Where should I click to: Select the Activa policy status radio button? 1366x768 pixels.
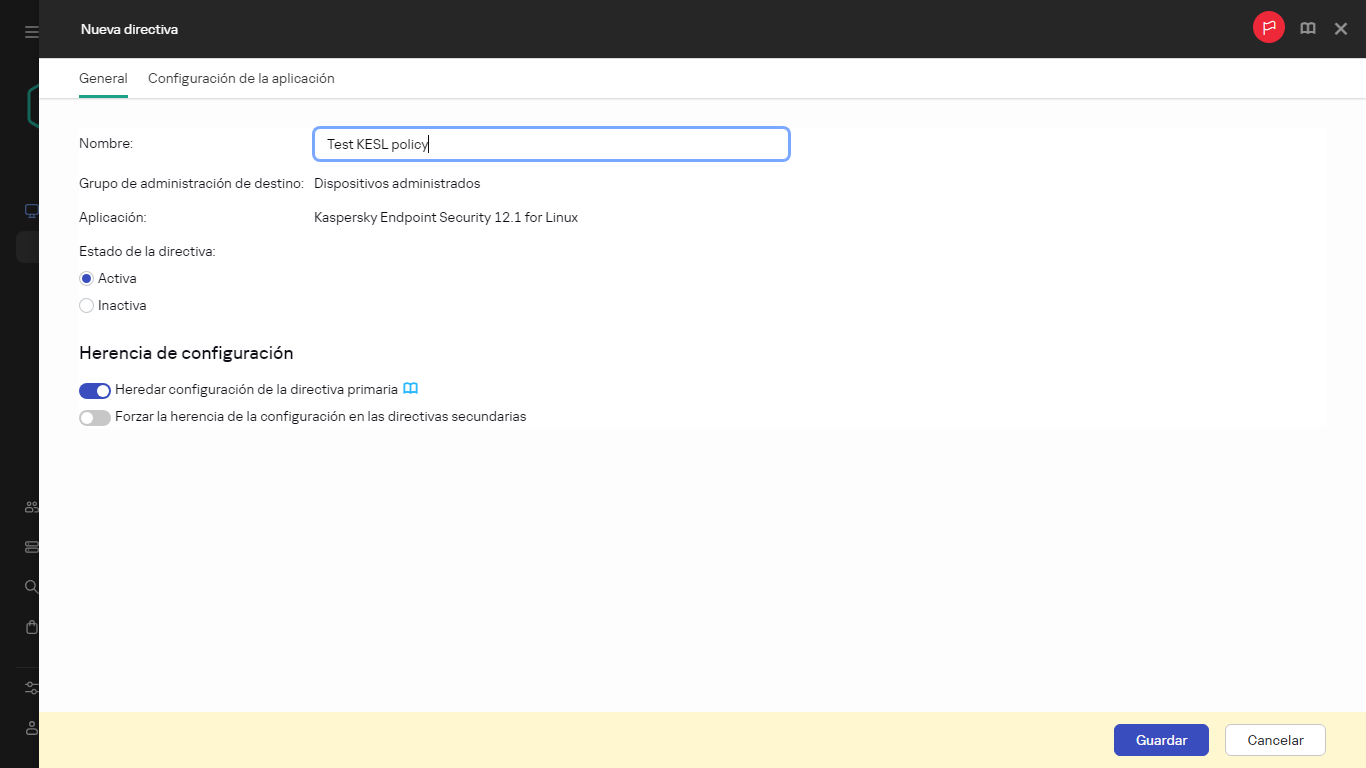86,278
